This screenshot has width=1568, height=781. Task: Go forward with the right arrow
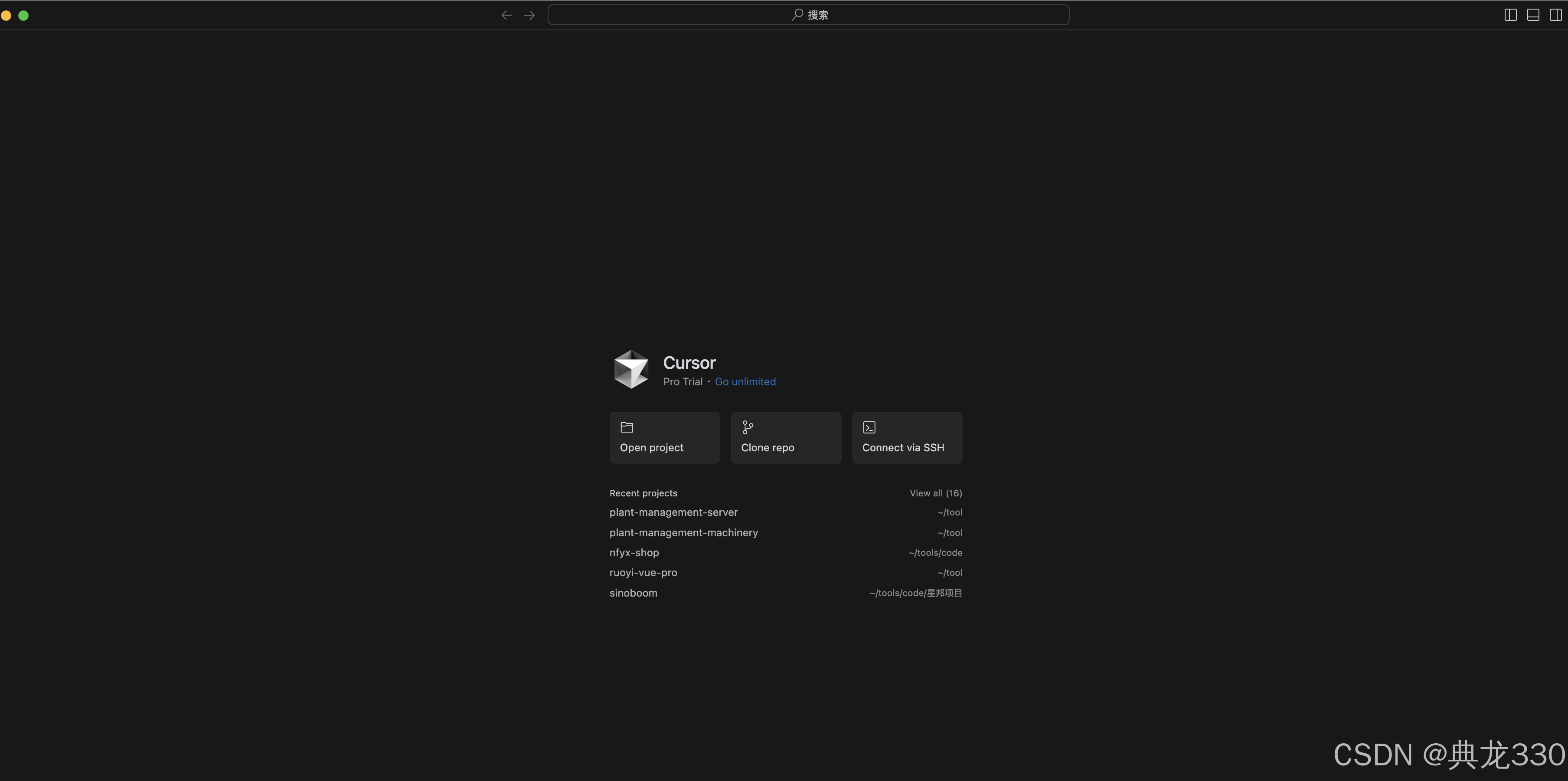(x=529, y=15)
